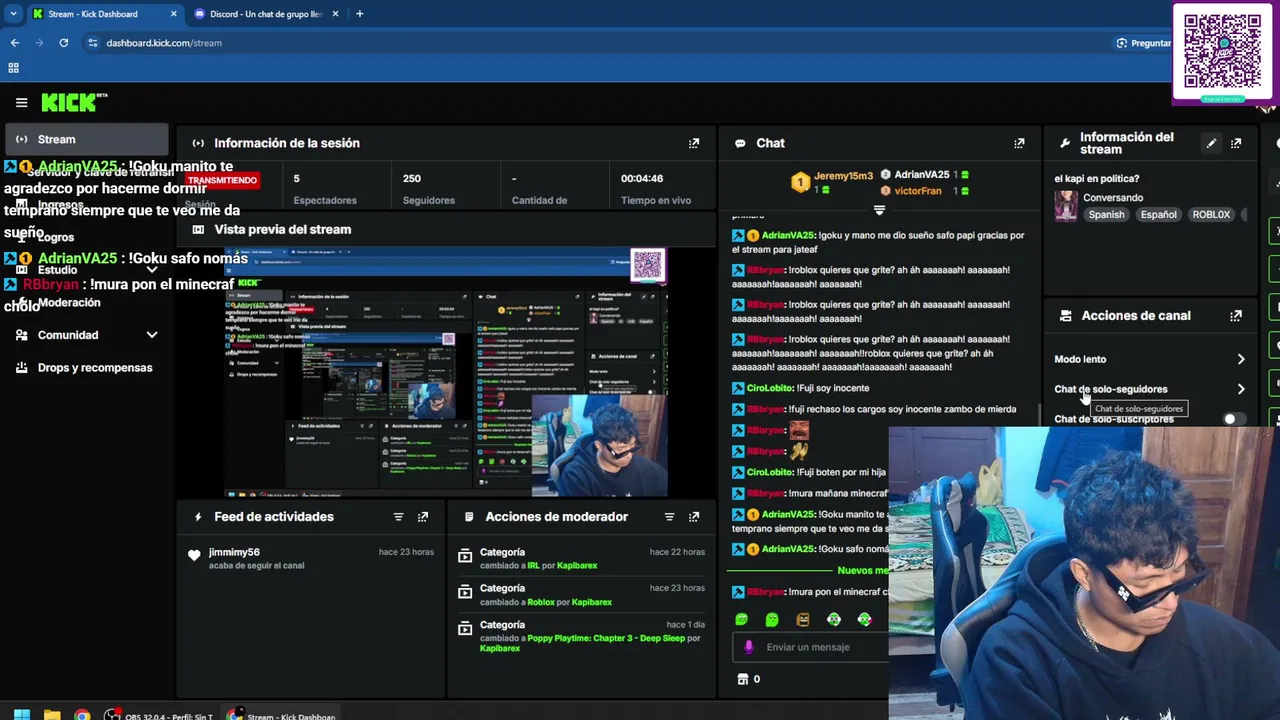The width and height of the screenshot is (1280, 720).
Task: Open the Roblox category link
Action: point(541,602)
